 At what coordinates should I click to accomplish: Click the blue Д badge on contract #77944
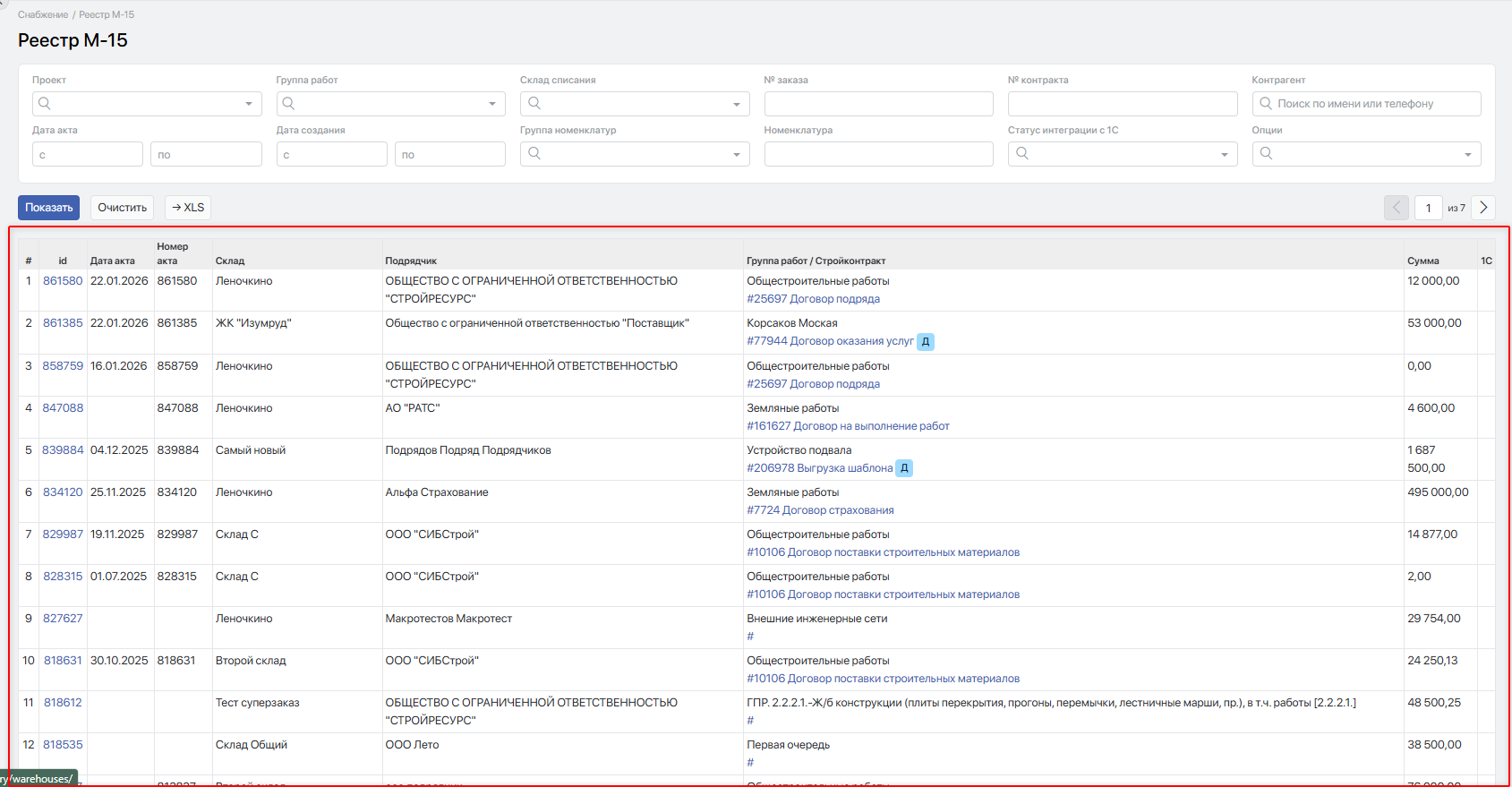[x=926, y=342]
